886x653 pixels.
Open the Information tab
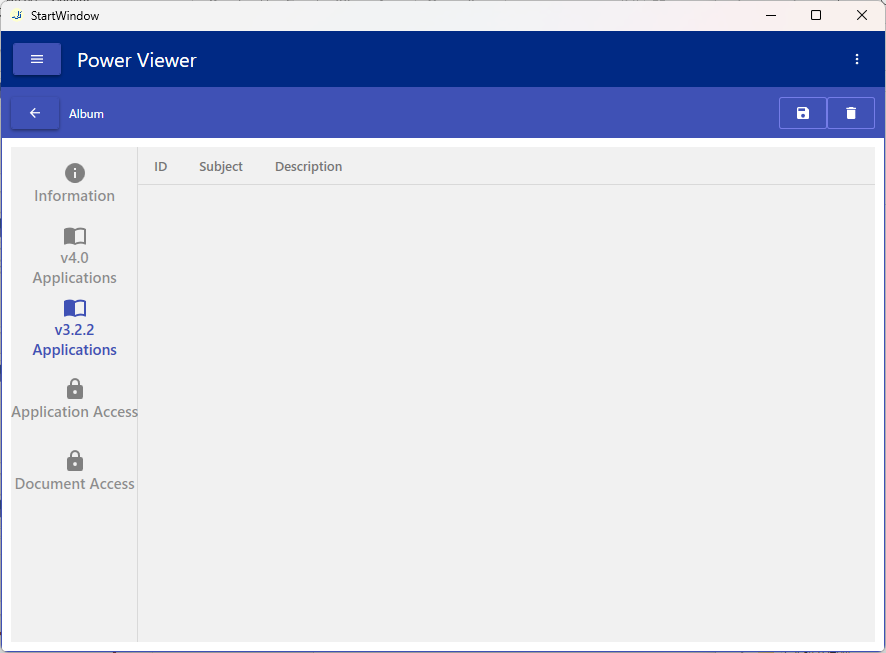pos(75,184)
